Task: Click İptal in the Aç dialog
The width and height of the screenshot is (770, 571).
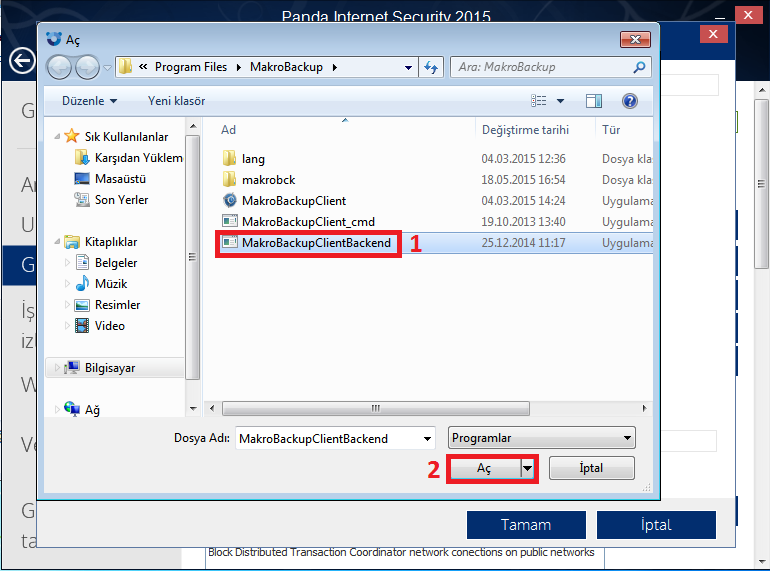Action: click(x=591, y=468)
